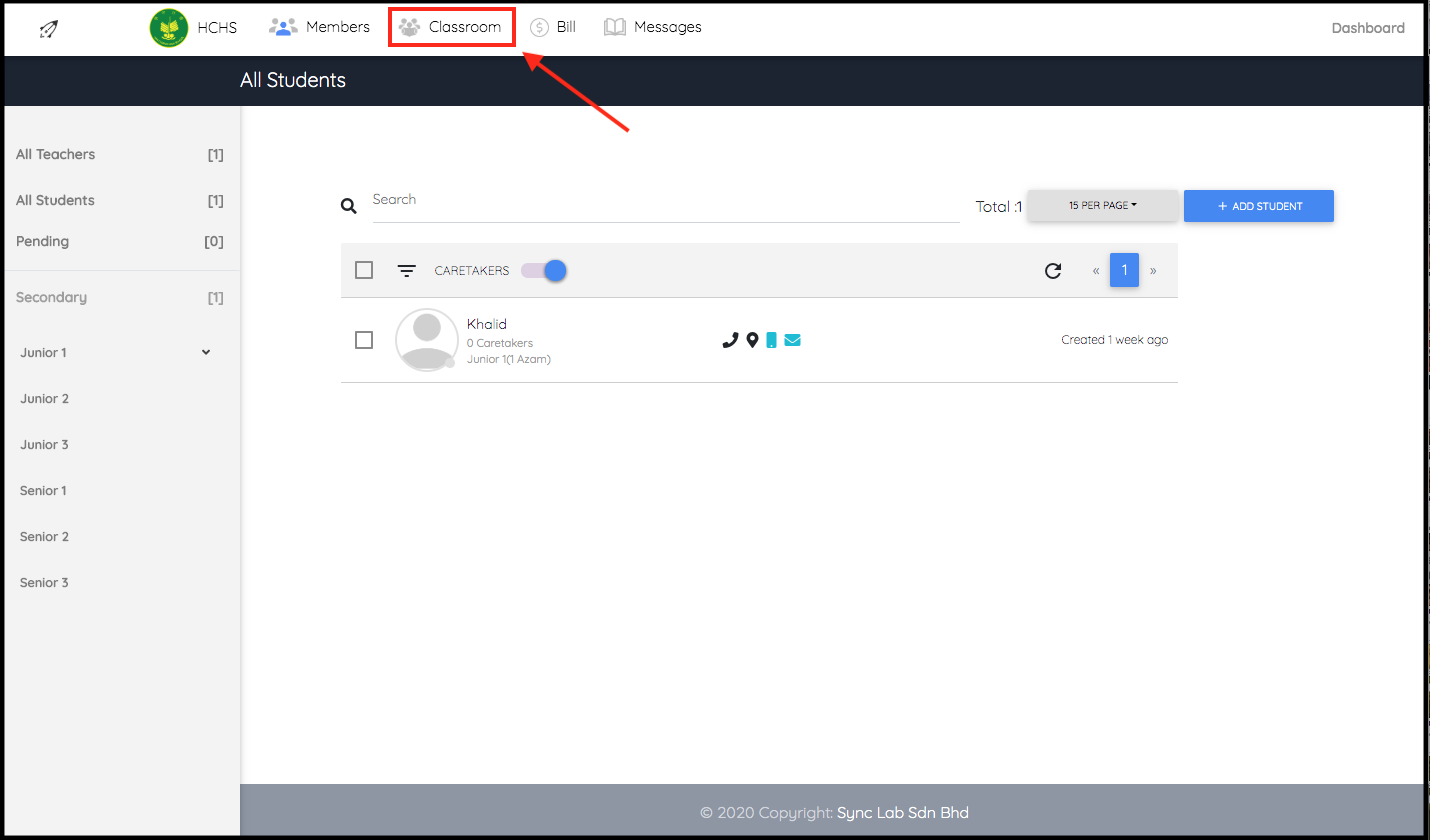
Task: Select Senior 1 class
Action: pos(43,490)
